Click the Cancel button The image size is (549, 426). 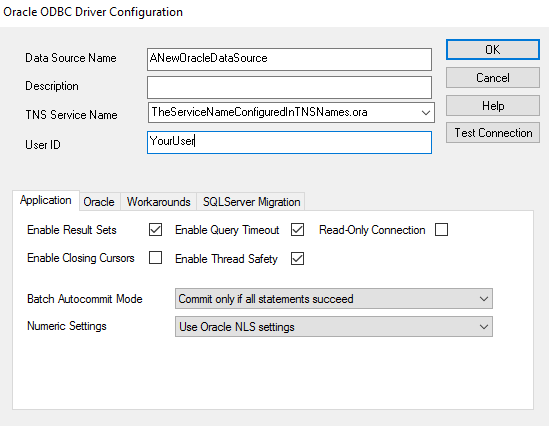point(493,78)
